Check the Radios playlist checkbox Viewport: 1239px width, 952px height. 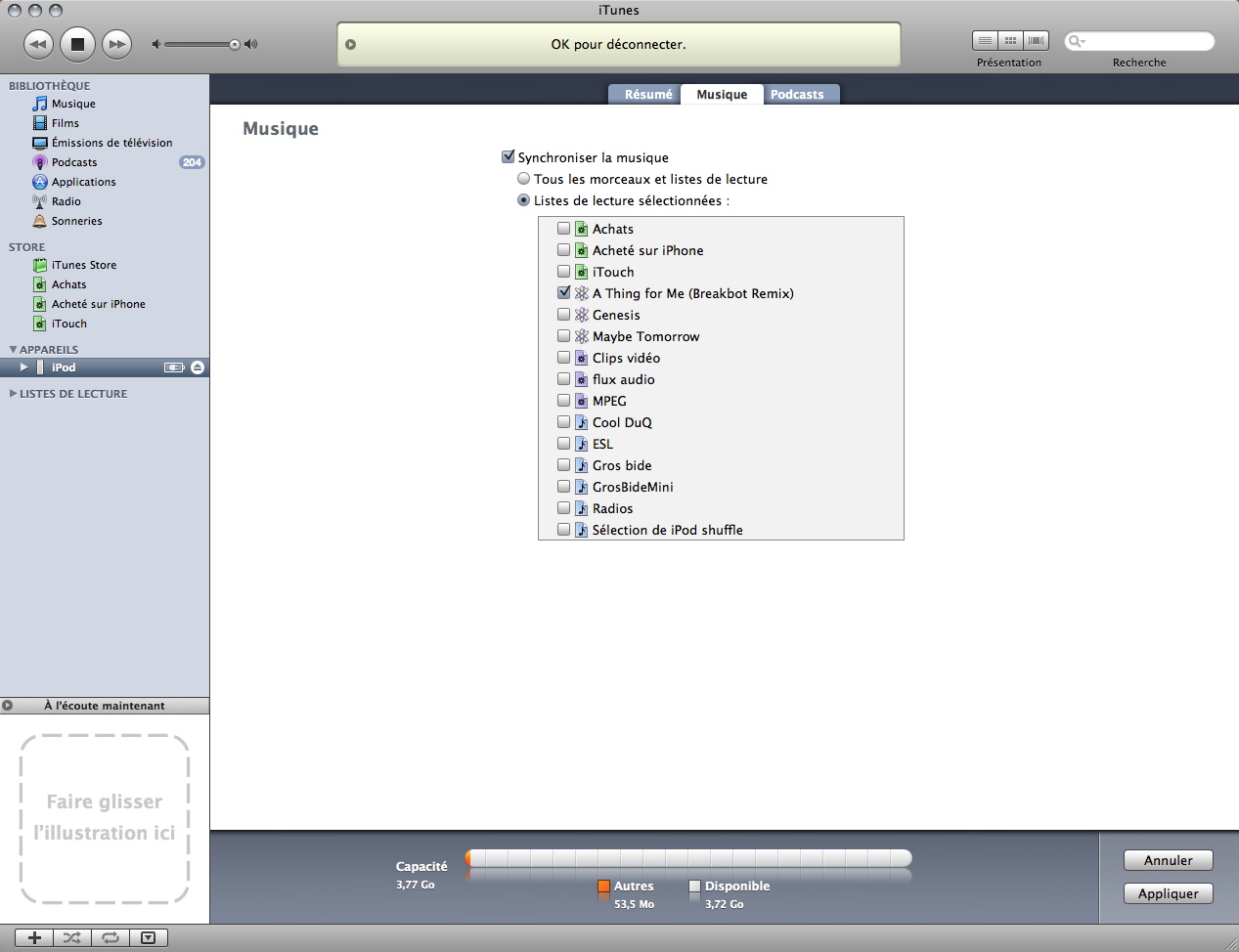coord(563,507)
